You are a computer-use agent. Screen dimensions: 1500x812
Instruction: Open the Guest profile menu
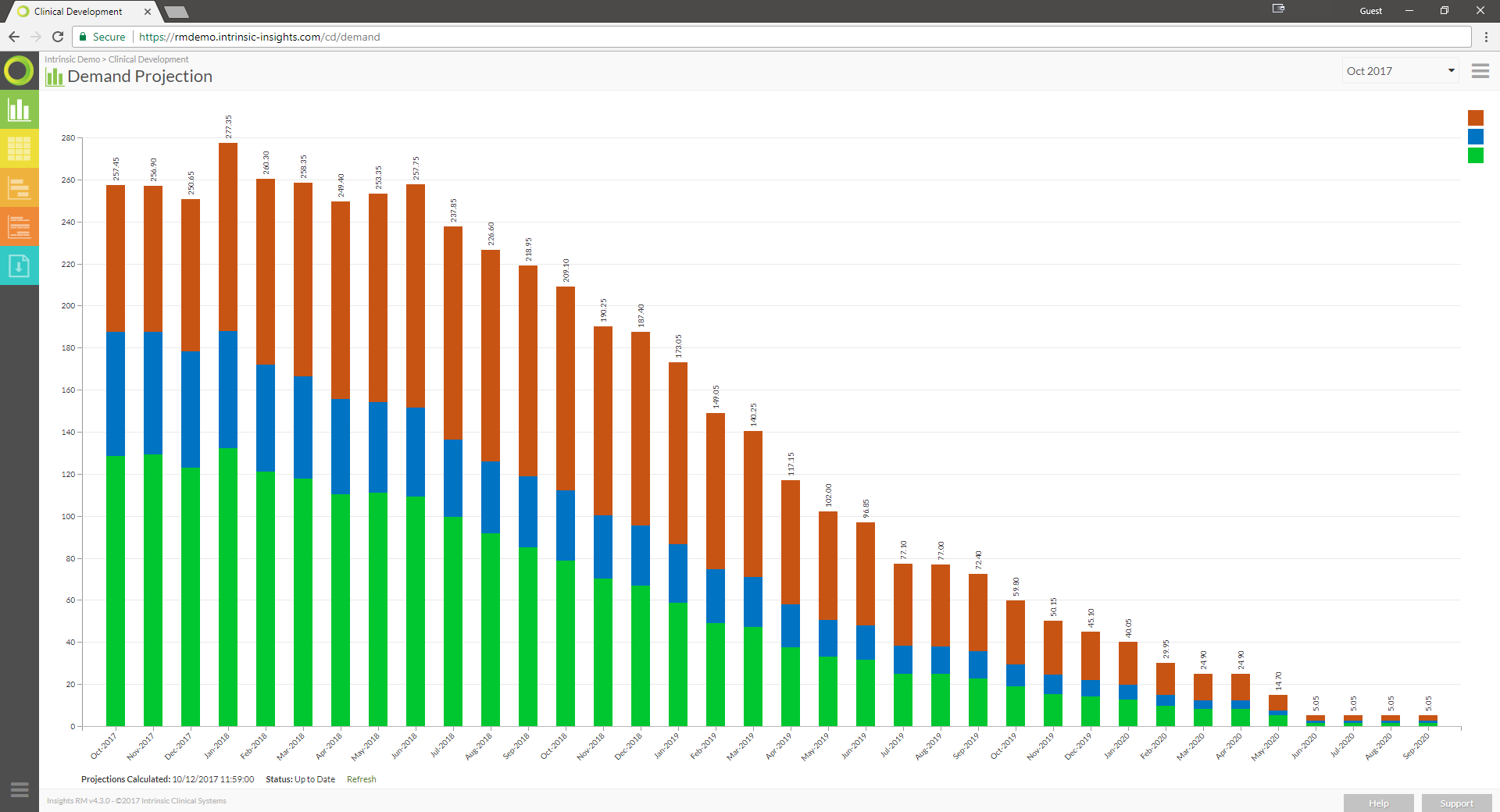click(x=1370, y=11)
